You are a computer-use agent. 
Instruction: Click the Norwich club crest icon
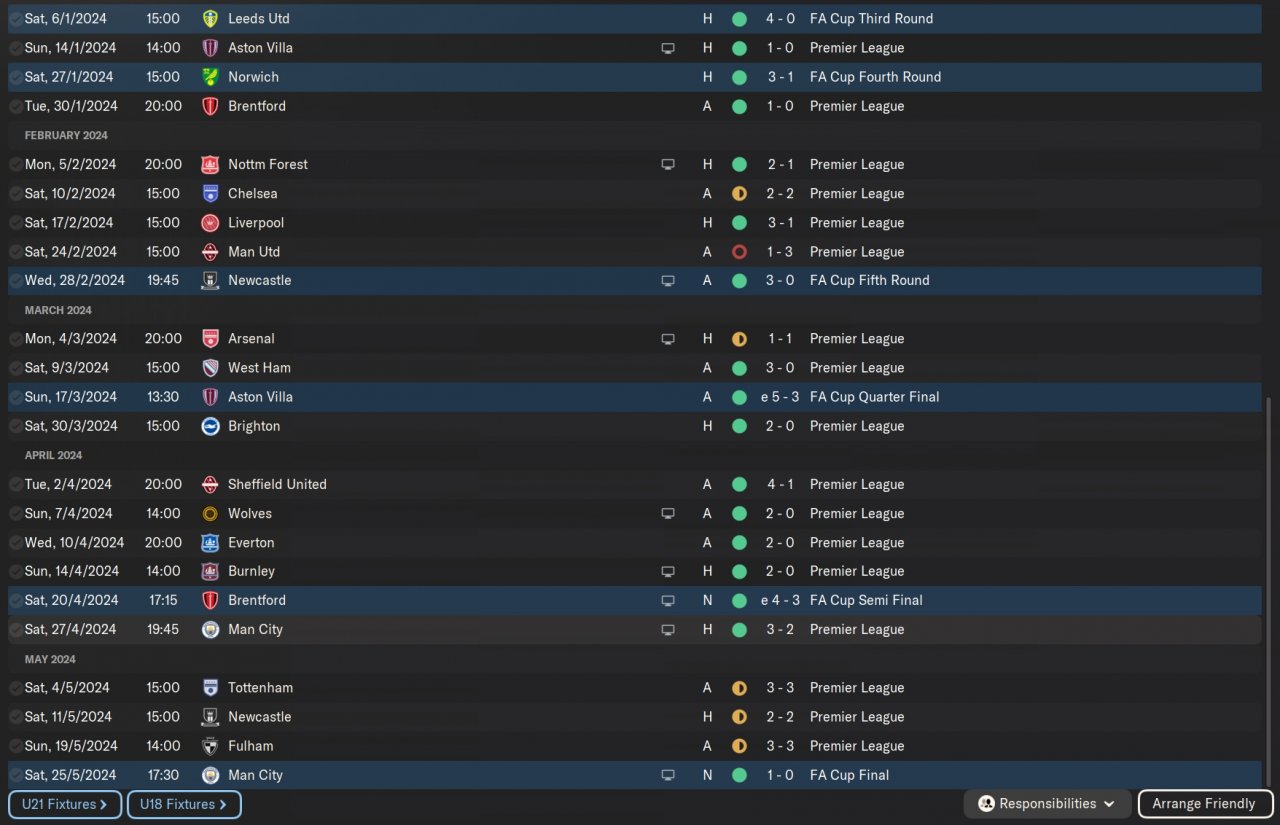coord(210,77)
